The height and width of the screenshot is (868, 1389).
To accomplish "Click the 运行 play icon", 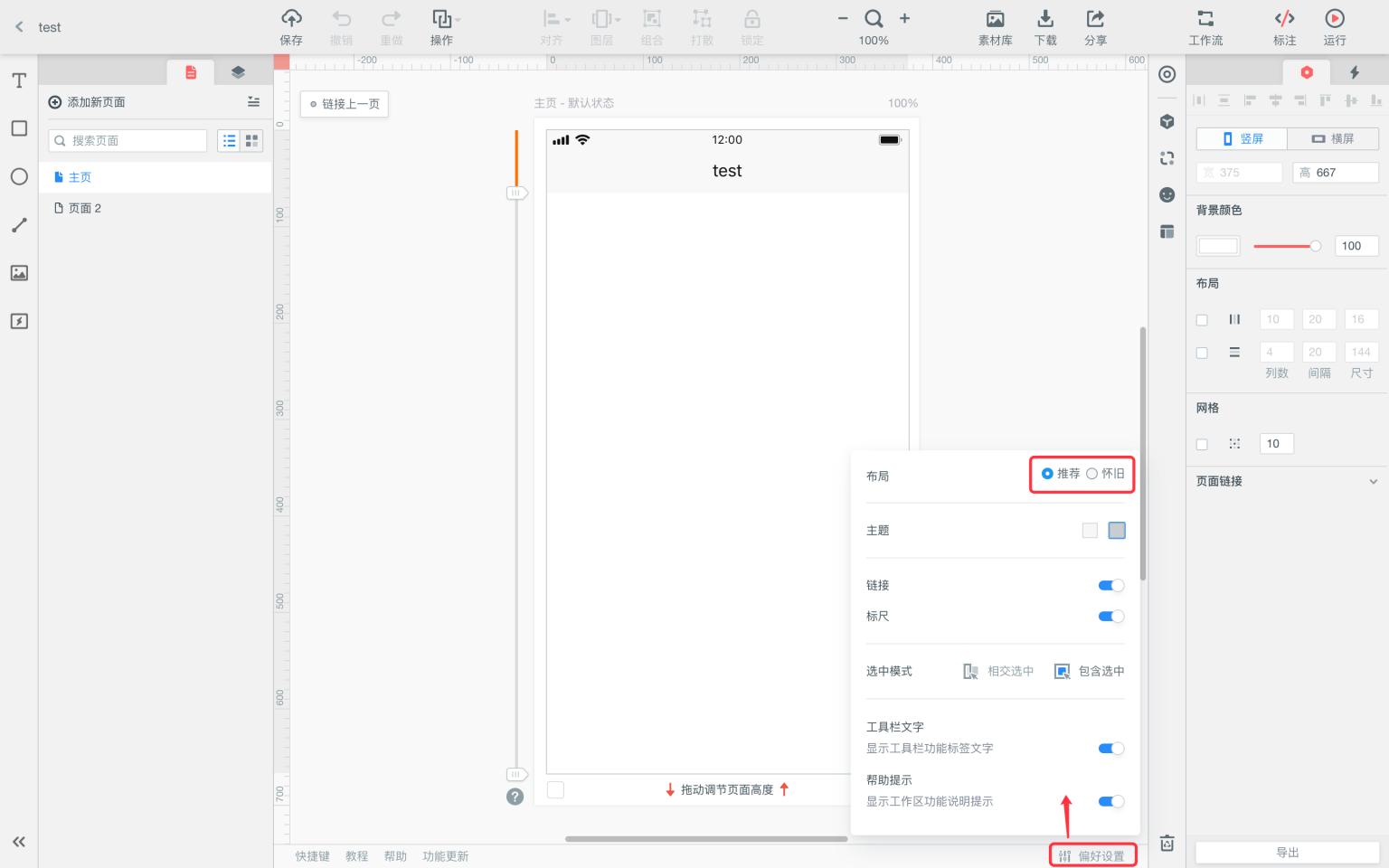I will (1335, 18).
